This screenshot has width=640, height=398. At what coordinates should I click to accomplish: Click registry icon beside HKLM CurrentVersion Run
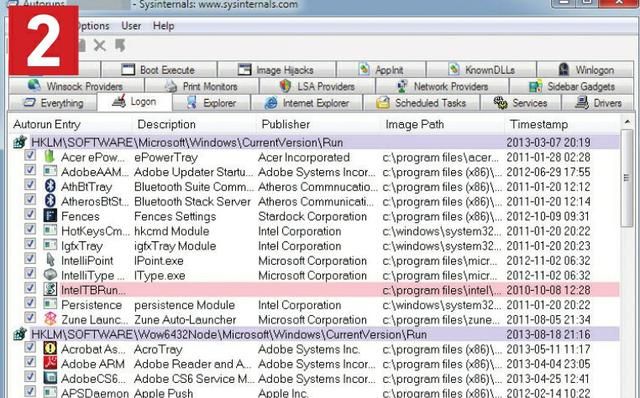tap(20, 142)
